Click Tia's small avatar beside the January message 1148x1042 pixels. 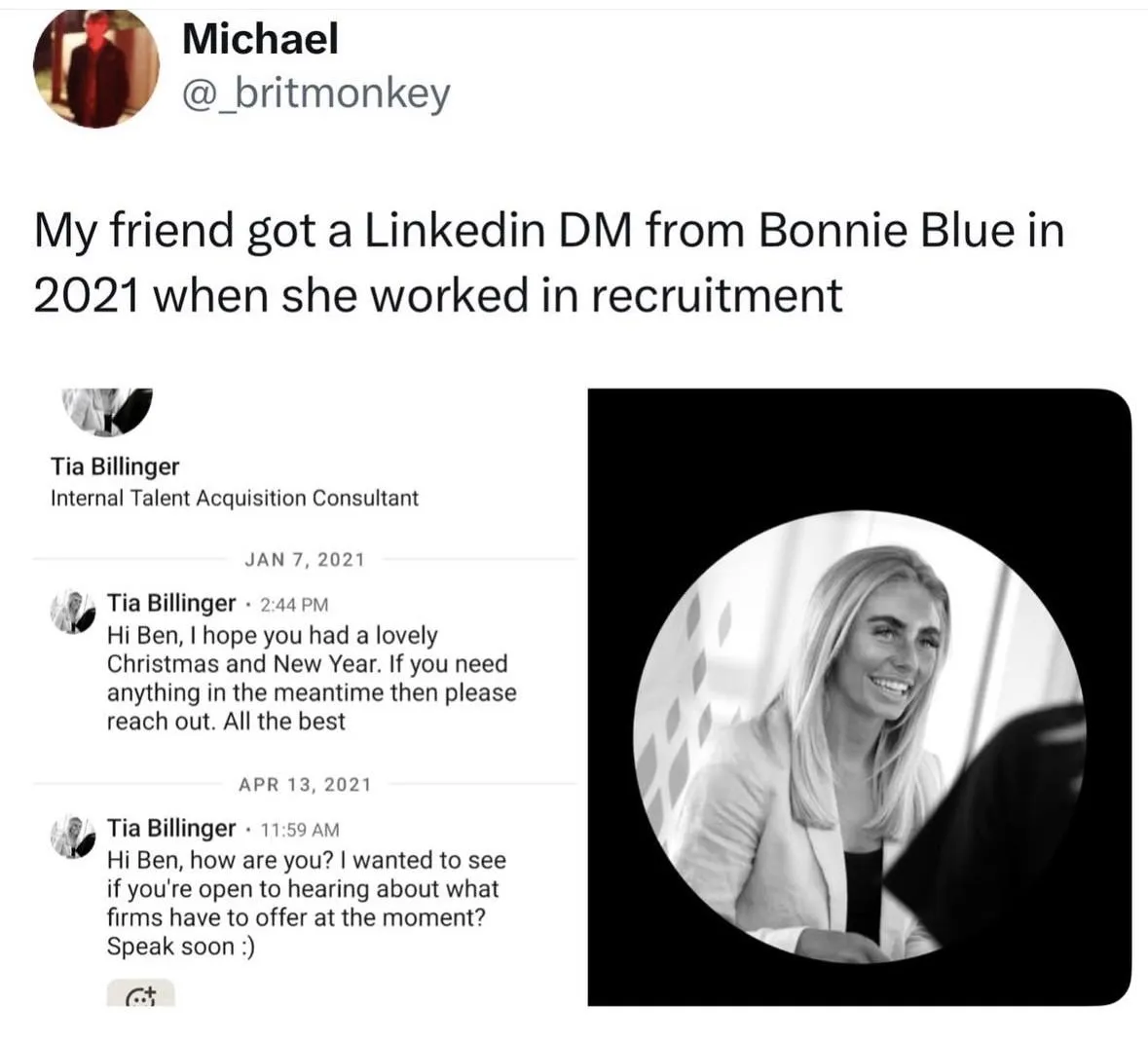pos(72,609)
